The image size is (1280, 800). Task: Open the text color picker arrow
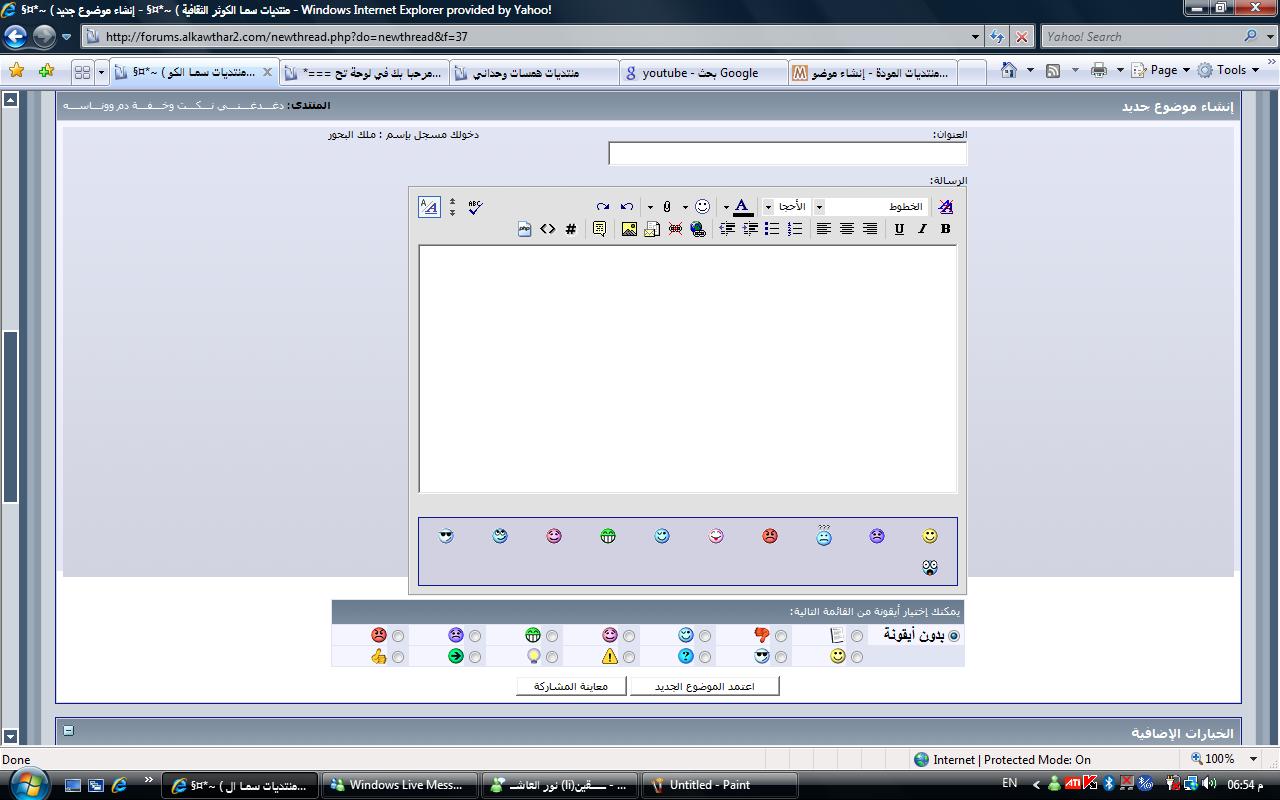726,207
